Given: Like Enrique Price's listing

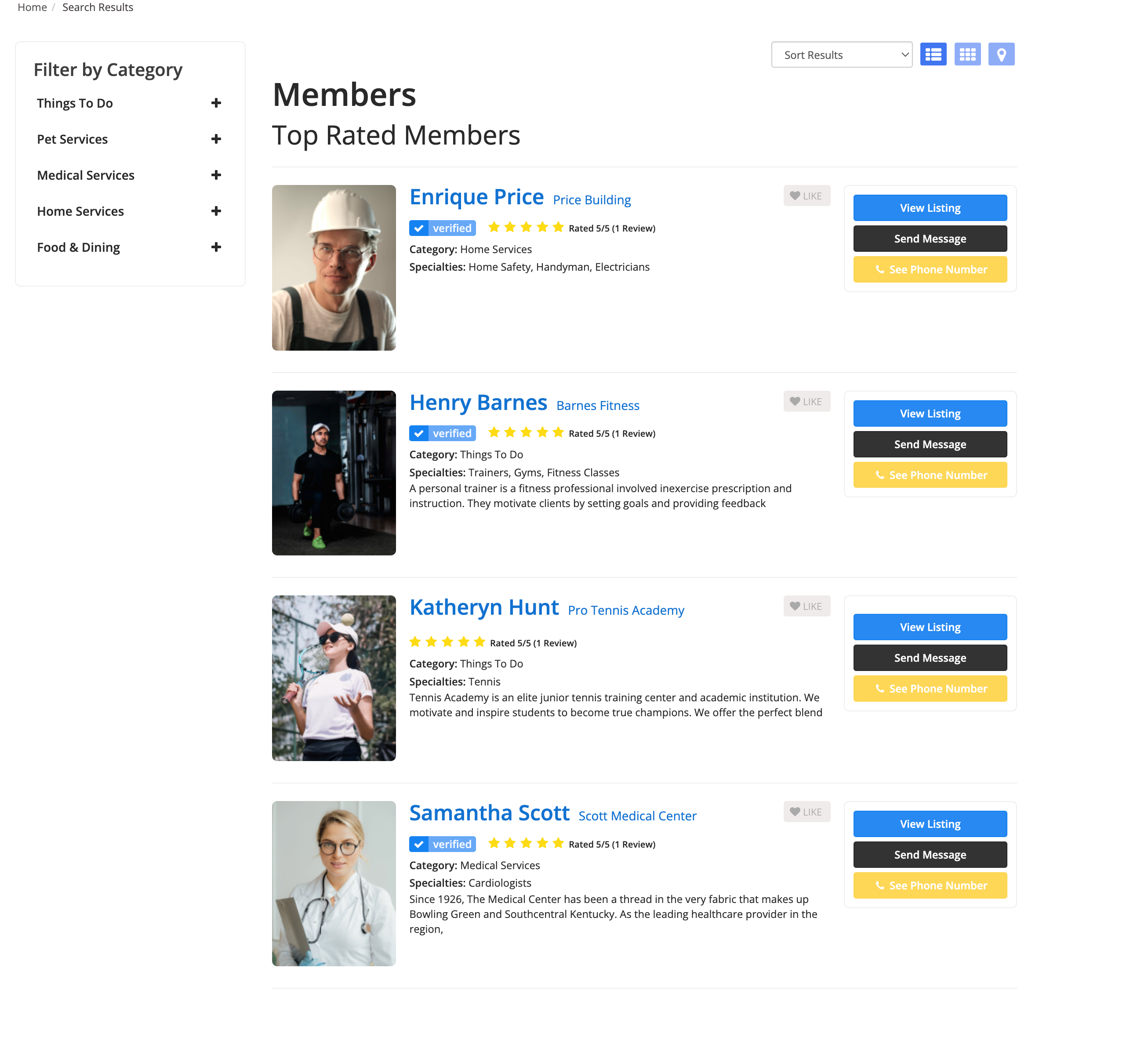Looking at the screenshot, I should click(807, 196).
